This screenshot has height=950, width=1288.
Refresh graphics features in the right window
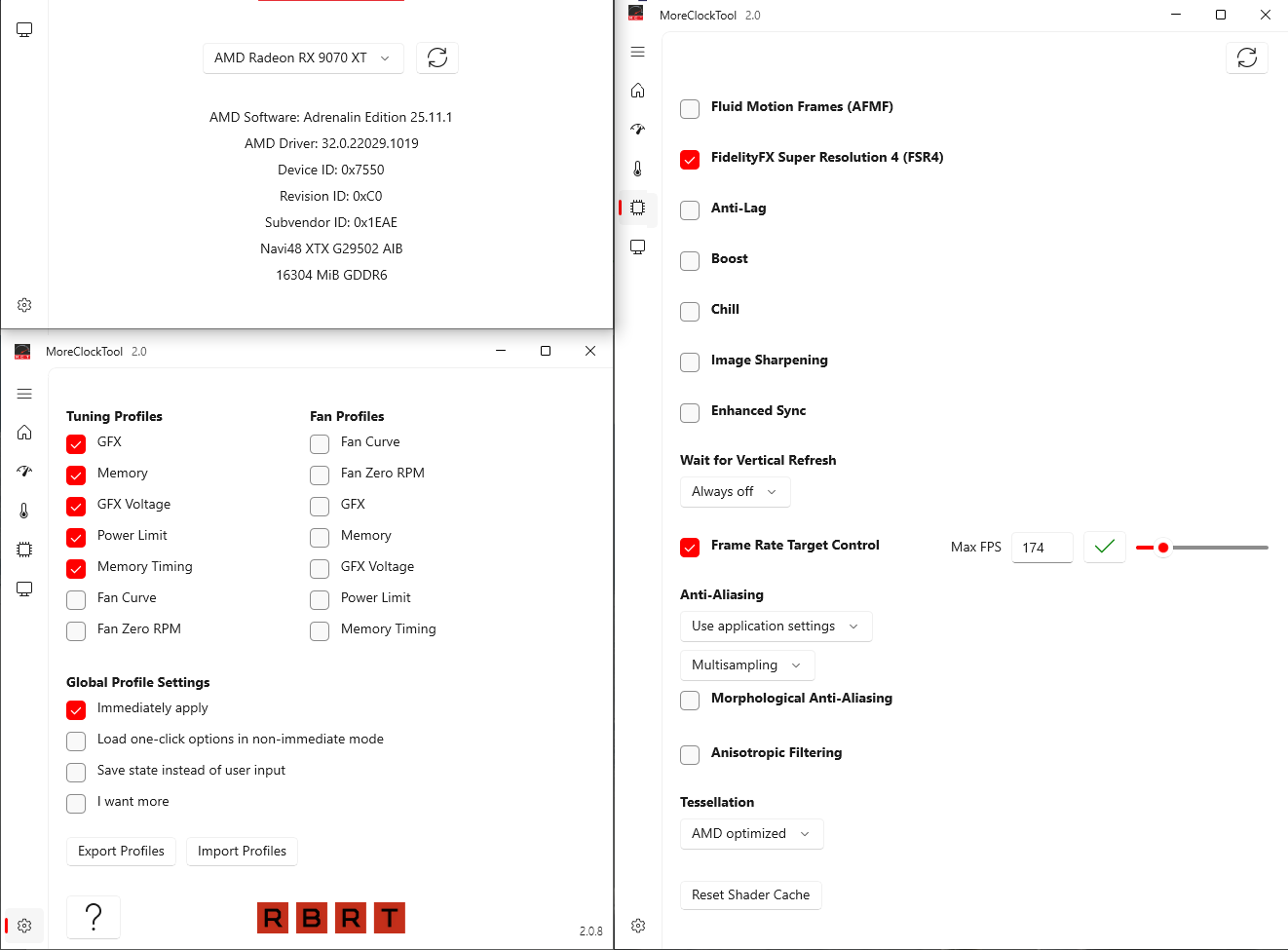1247,57
